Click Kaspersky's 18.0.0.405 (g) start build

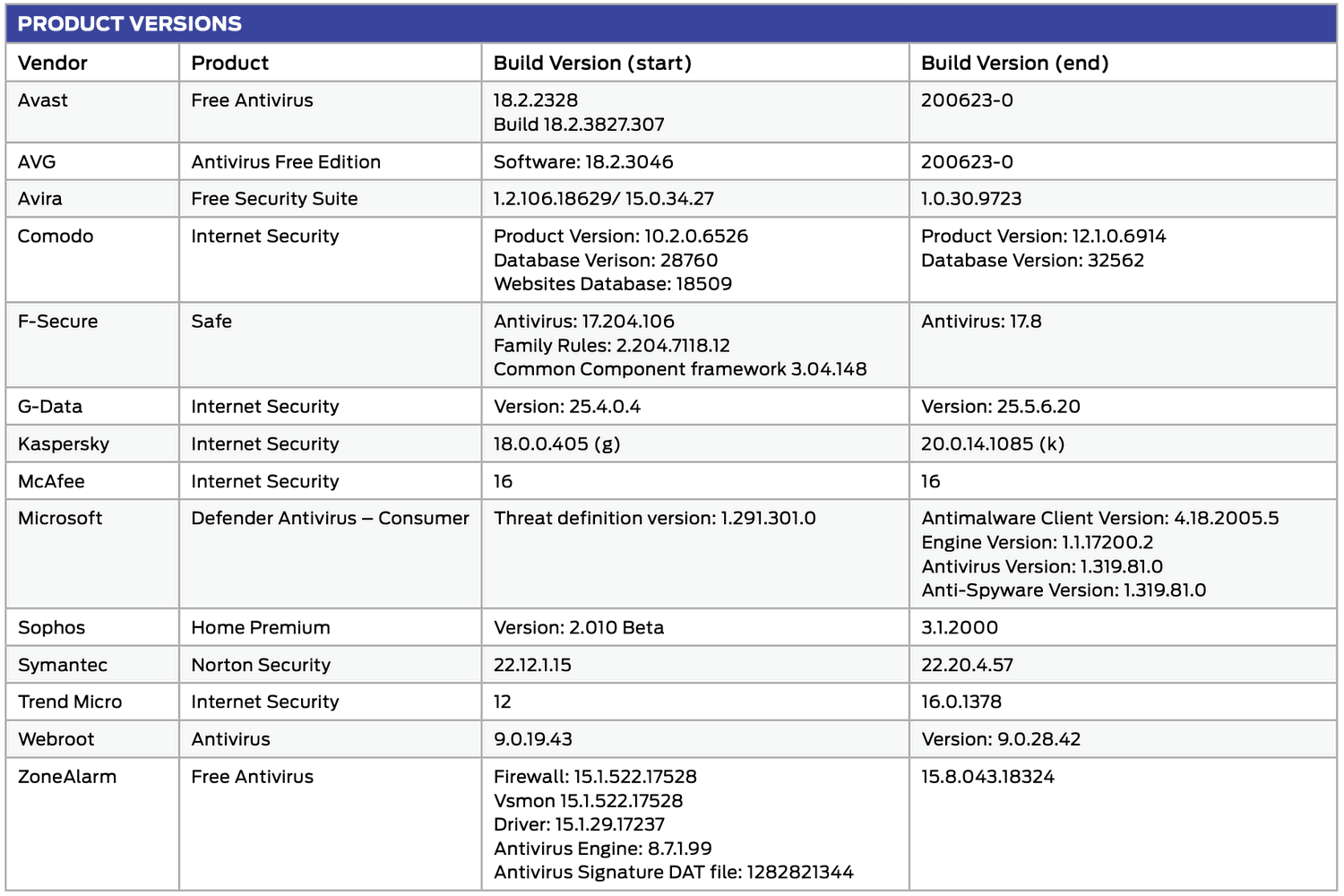pos(556,444)
